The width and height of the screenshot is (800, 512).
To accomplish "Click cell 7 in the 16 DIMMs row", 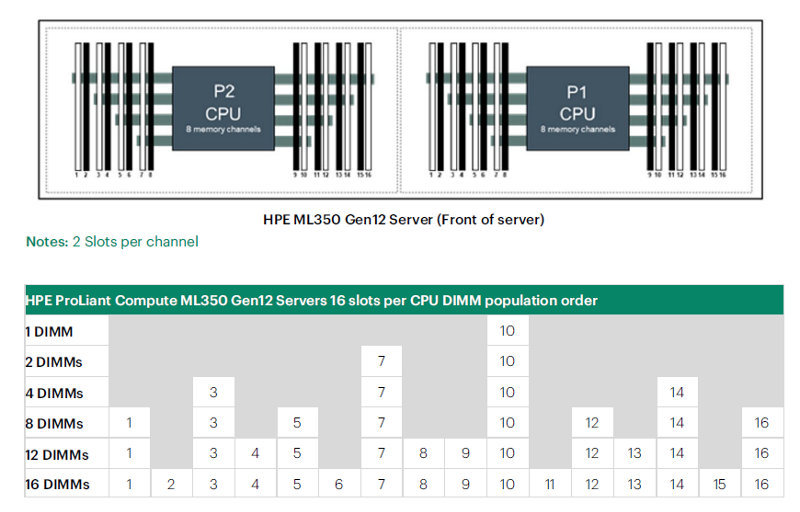I will tap(381, 483).
